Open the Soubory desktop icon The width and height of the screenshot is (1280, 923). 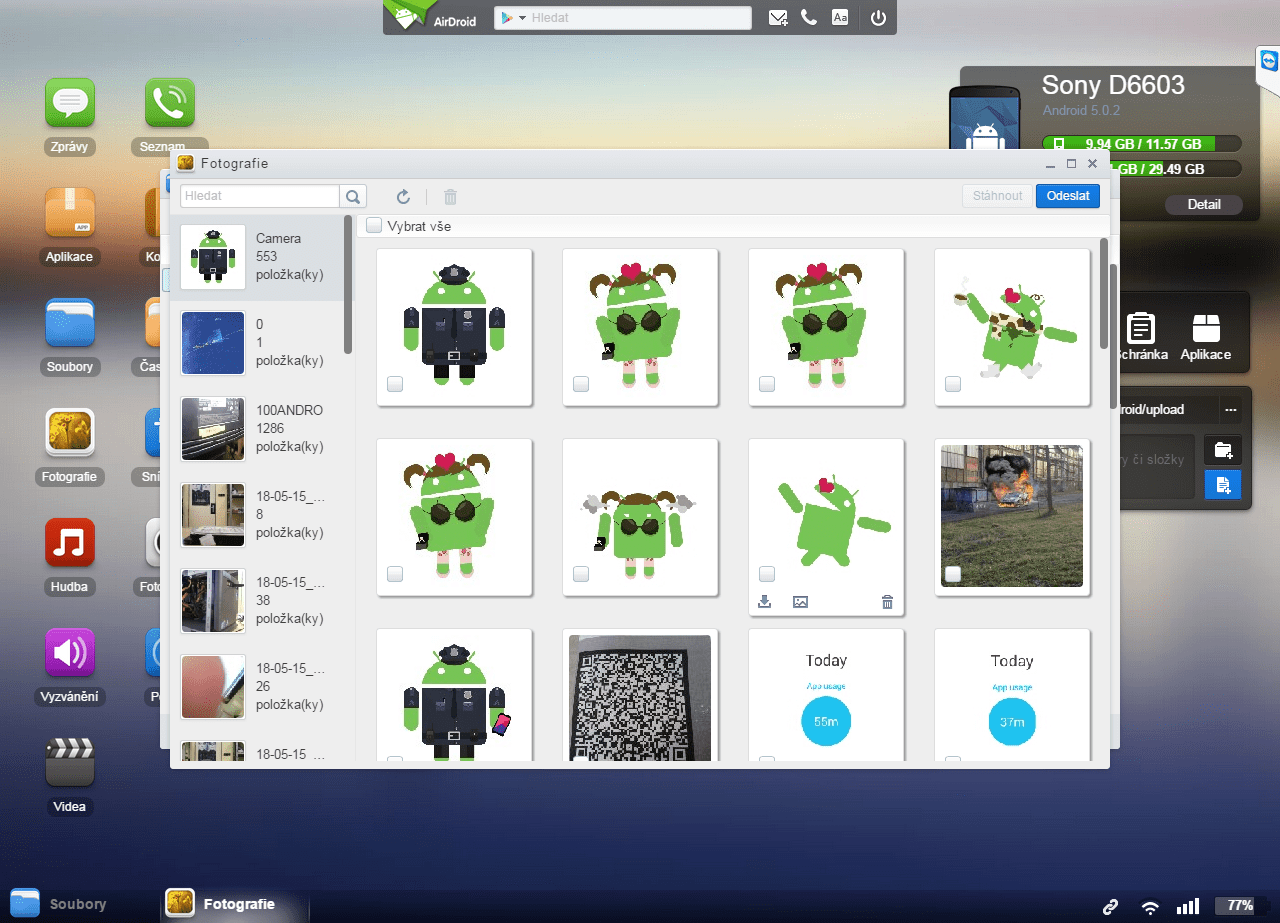(70, 323)
